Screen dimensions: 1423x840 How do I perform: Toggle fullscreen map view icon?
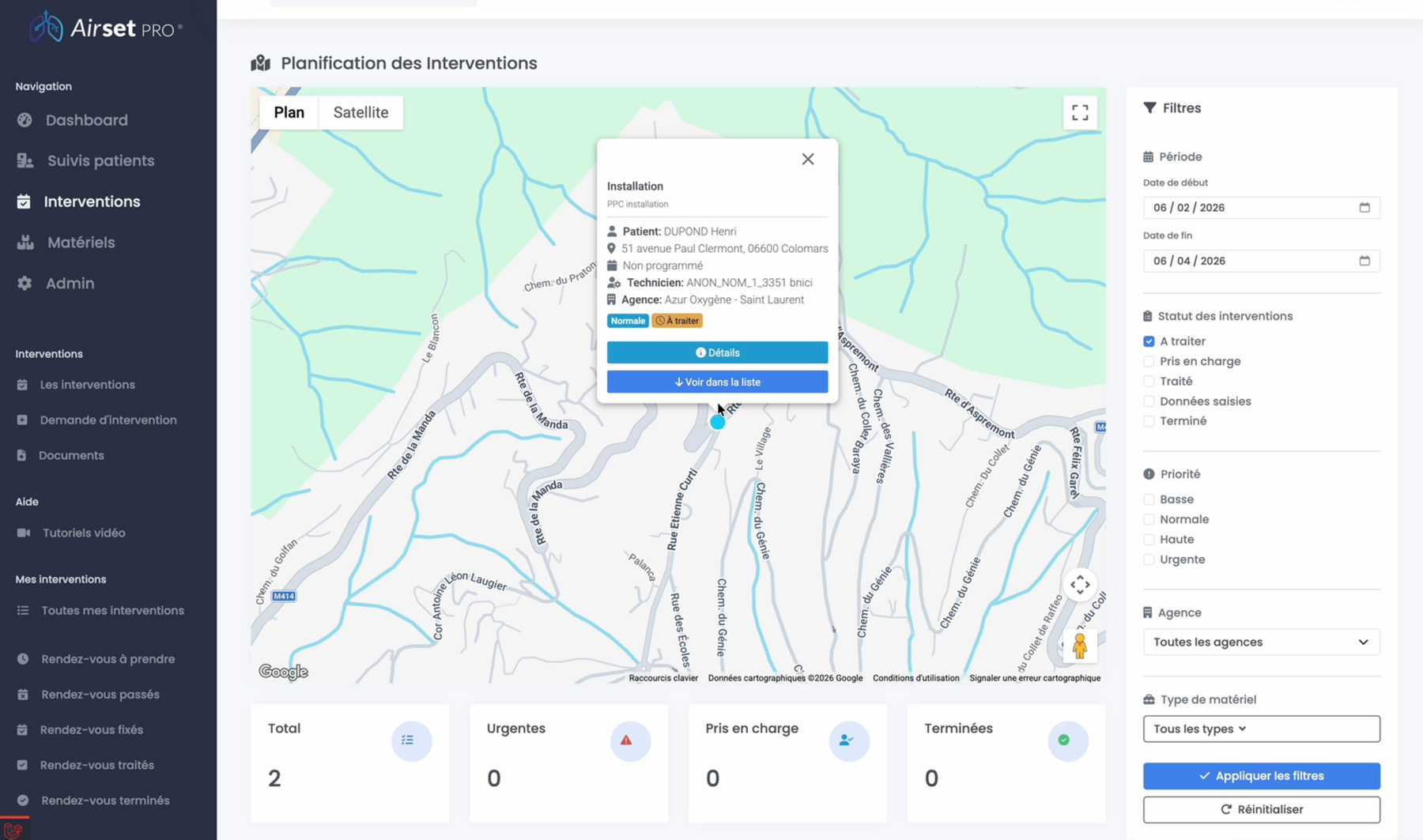pyautogui.click(x=1080, y=112)
